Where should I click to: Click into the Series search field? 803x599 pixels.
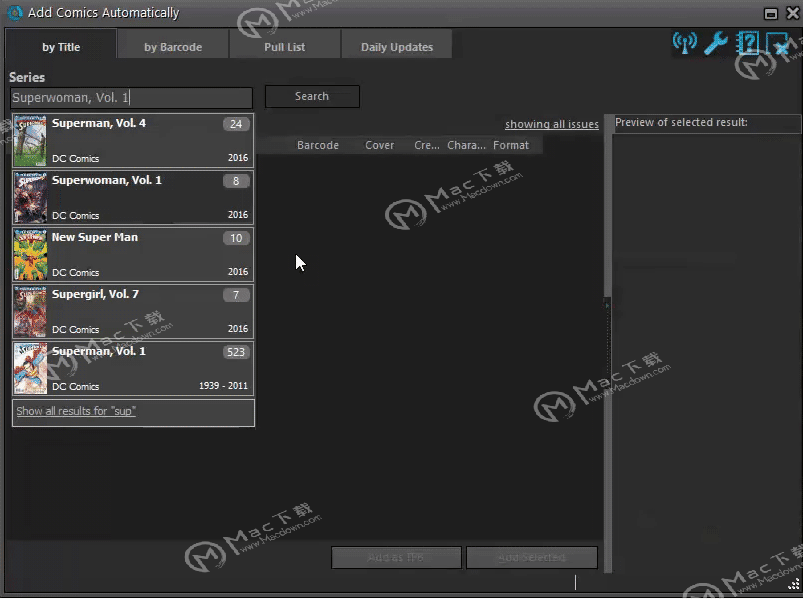[132, 98]
